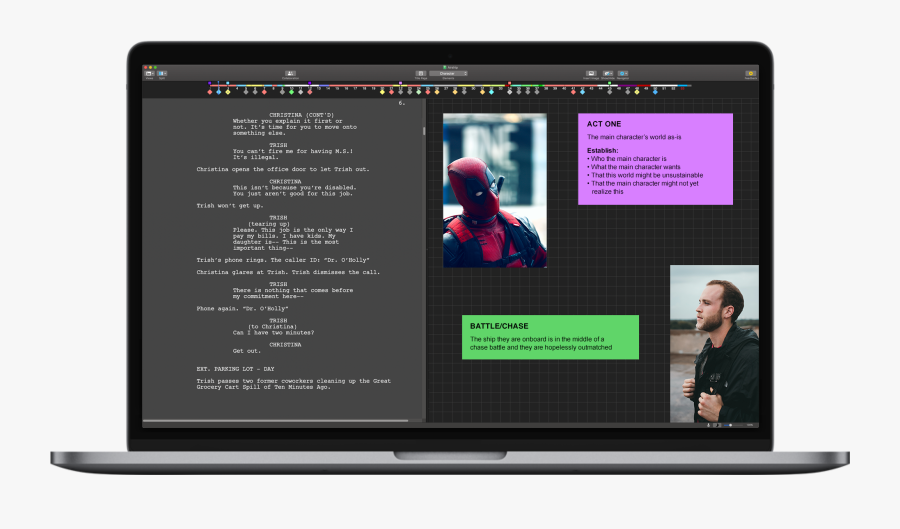The image size is (900, 529).
Task: Click the Deadpool image thumbnail
Action: [x=495, y=190]
